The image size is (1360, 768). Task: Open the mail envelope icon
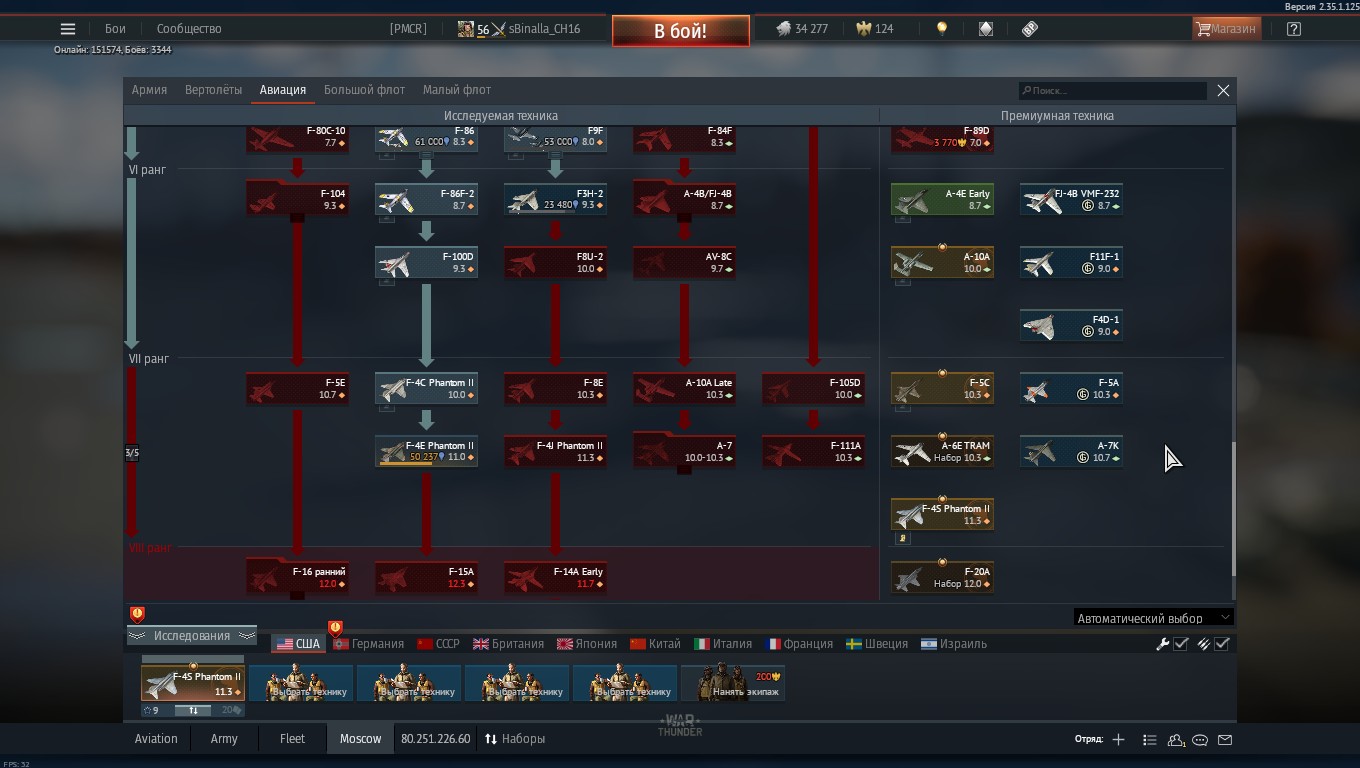click(x=1225, y=740)
